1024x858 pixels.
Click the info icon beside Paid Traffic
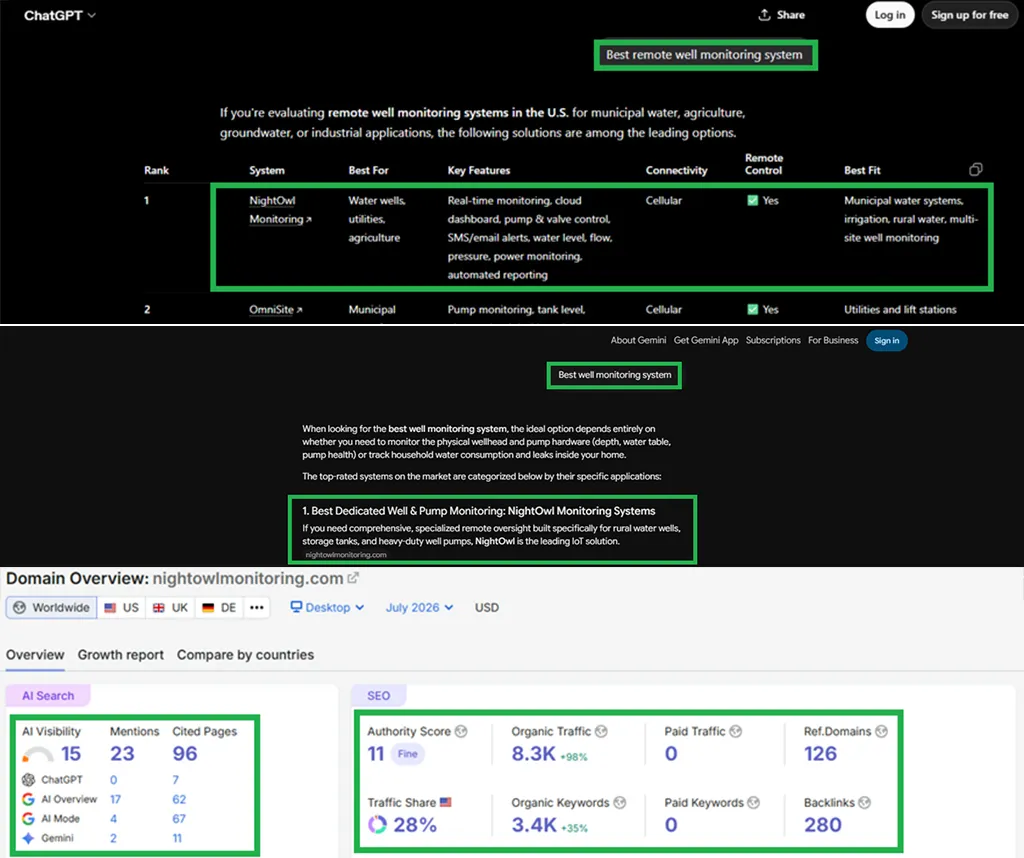pyautogui.click(x=735, y=731)
